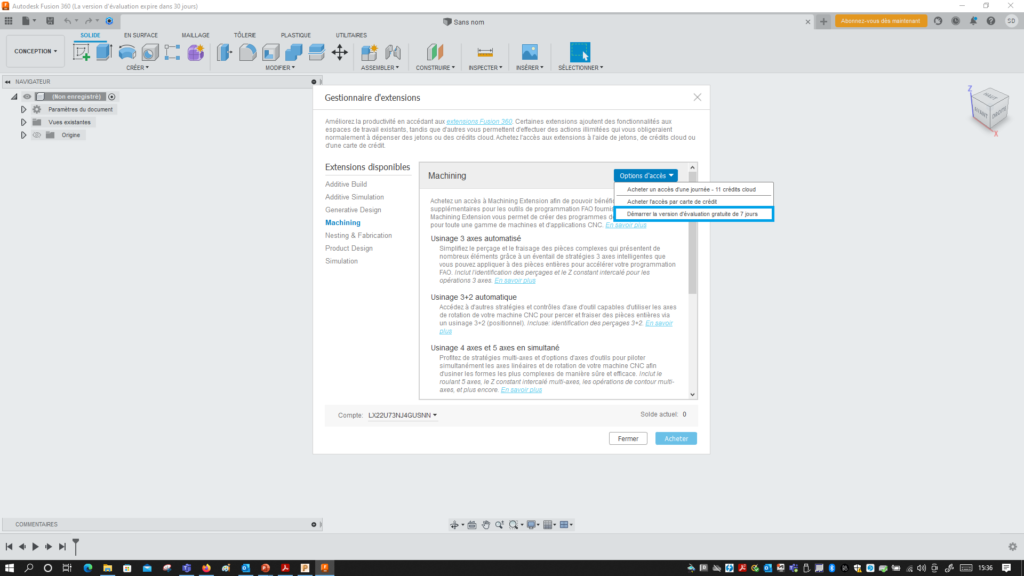
Task: Open the ASSEMBLER dropdown menu
Action: (x=379, y=67)
